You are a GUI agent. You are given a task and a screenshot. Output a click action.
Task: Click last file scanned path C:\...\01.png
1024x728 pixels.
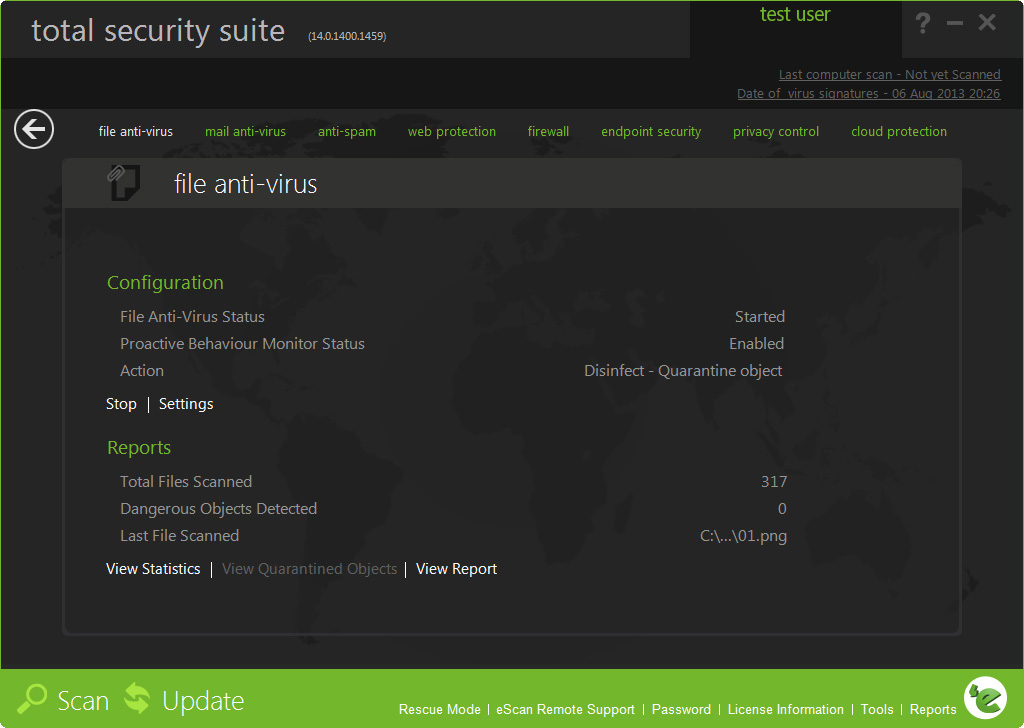tap(743, 536)
